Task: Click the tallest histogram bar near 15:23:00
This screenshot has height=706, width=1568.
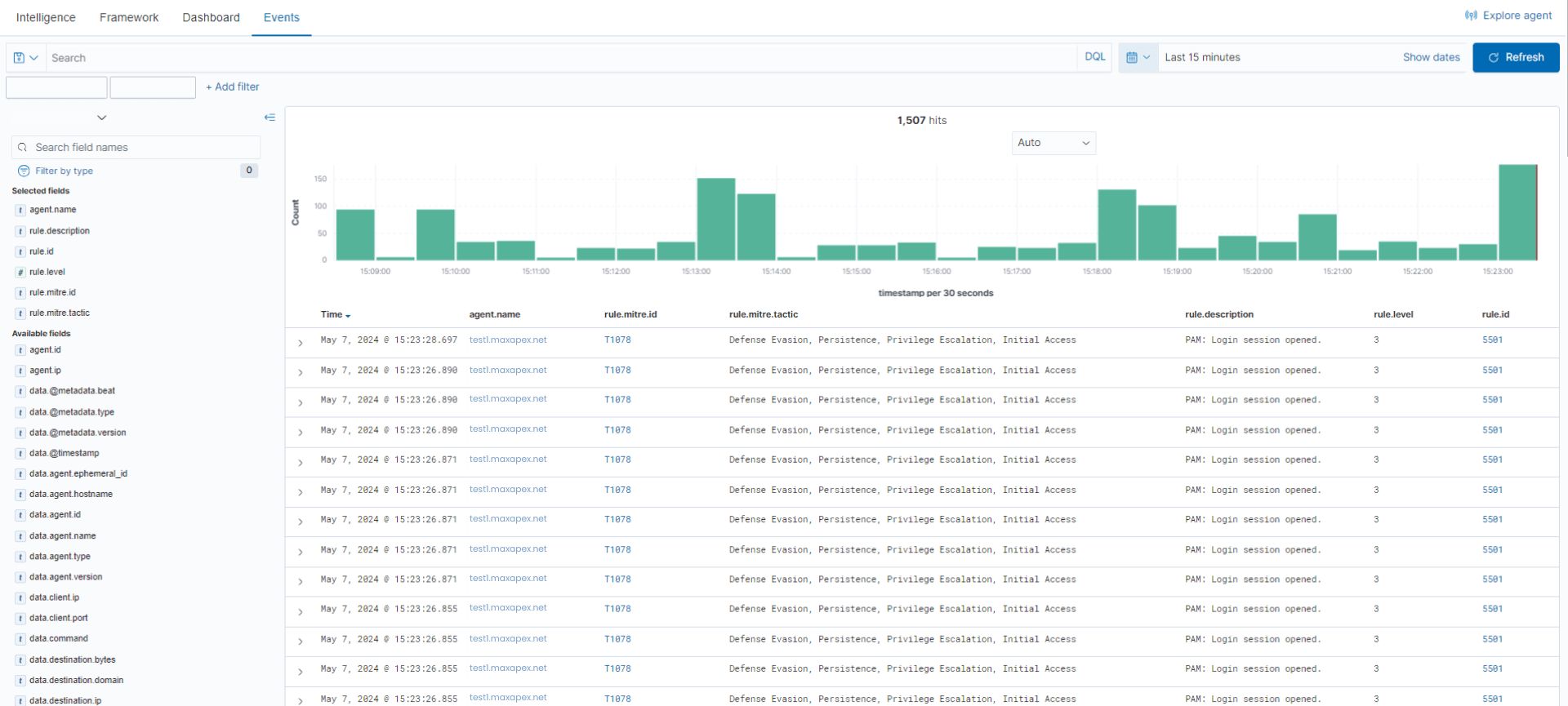Action: pos(1517,212)
